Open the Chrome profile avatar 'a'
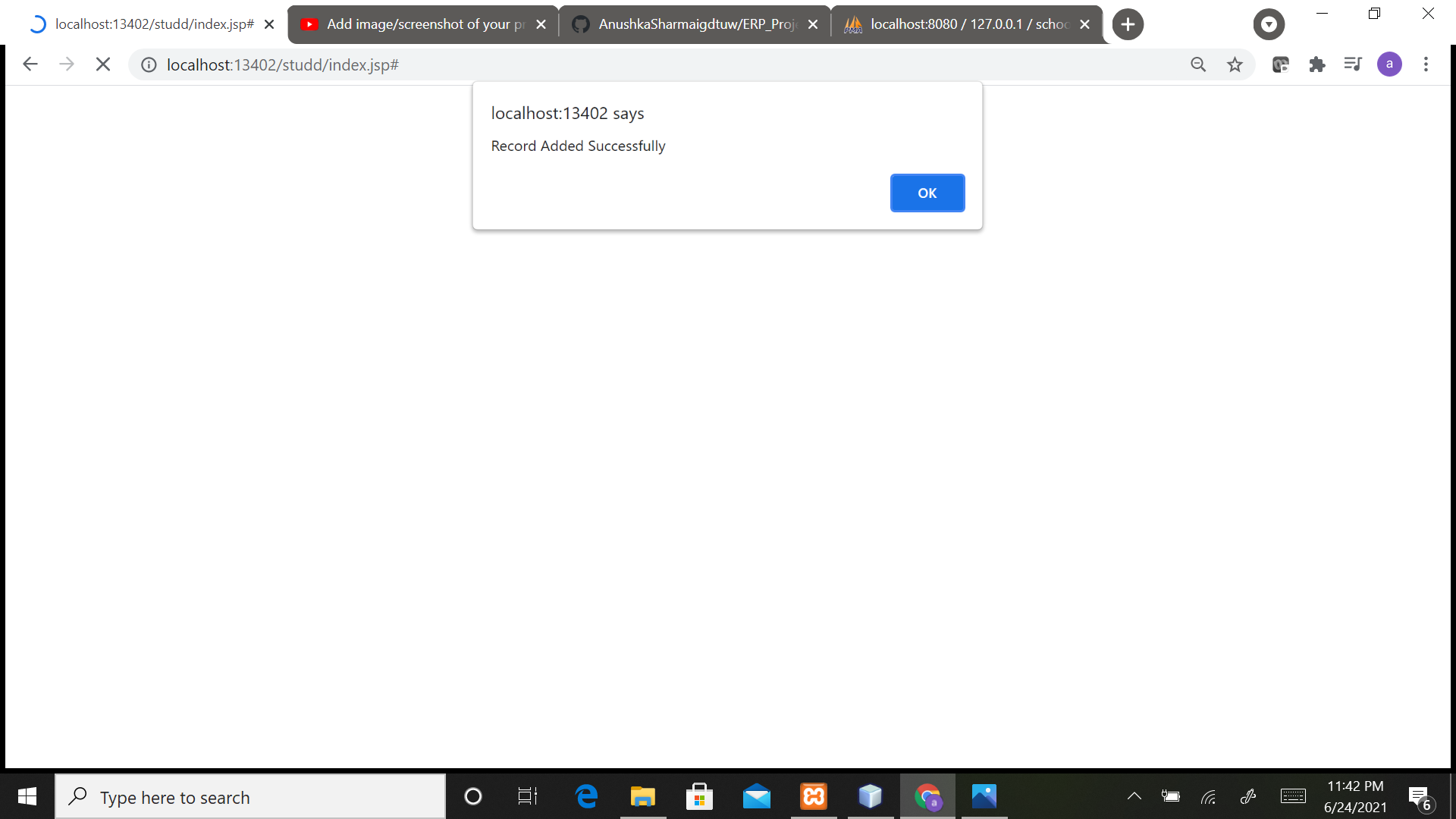The image size is (1456, 819). pyautogui.click(x=1389, y=64)
